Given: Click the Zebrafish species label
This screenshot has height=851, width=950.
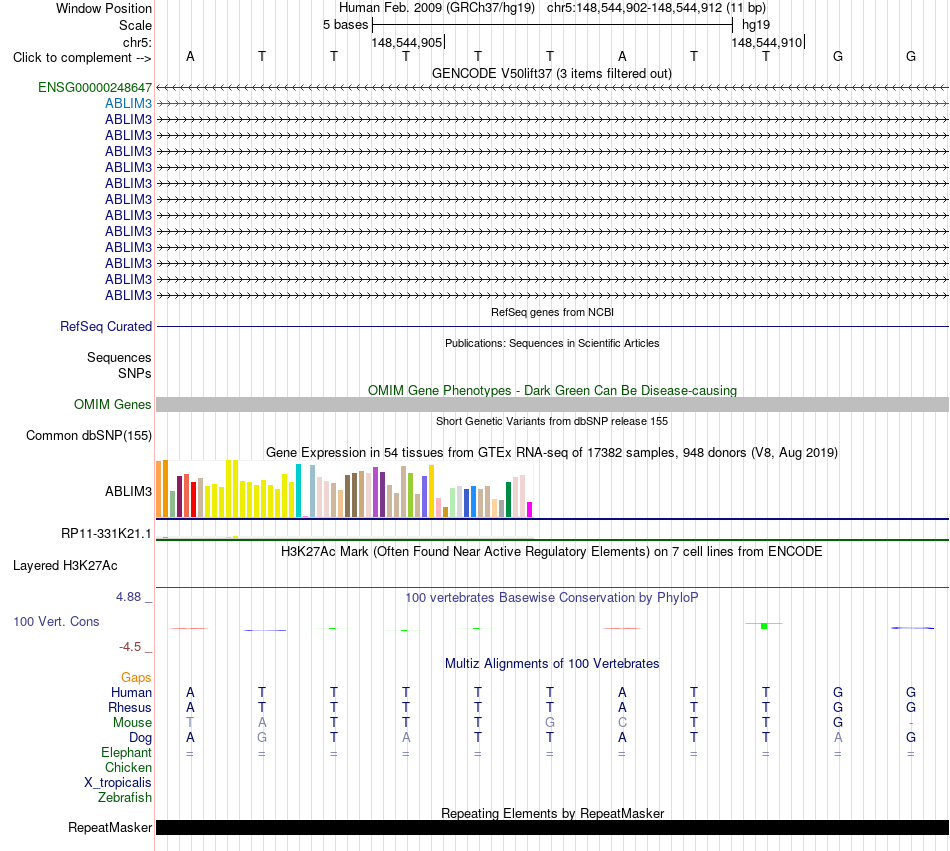Looking at the screenshot, I should pos(125,798).
